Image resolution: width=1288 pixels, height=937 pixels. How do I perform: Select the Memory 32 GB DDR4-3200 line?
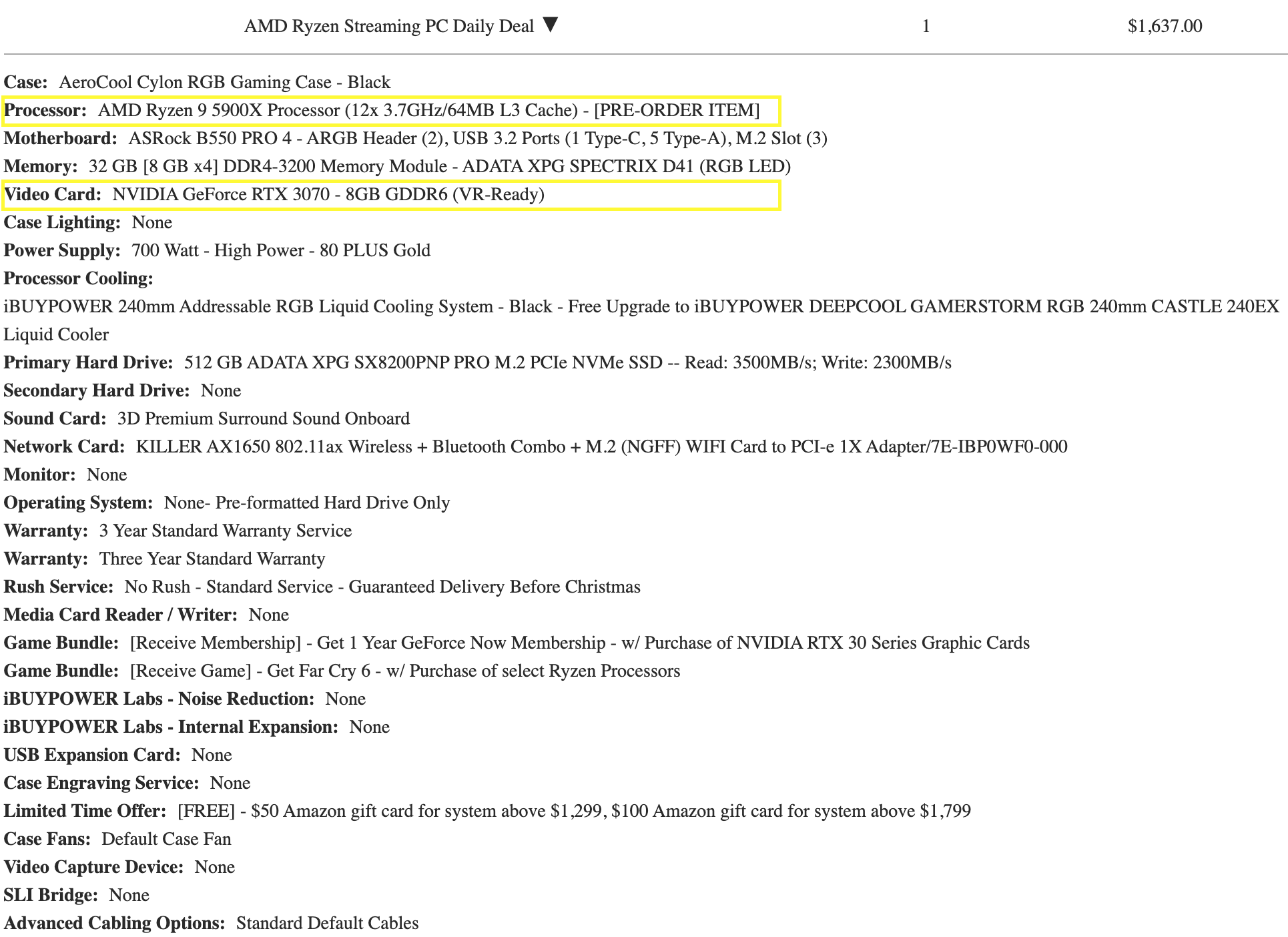click(397, 167)
